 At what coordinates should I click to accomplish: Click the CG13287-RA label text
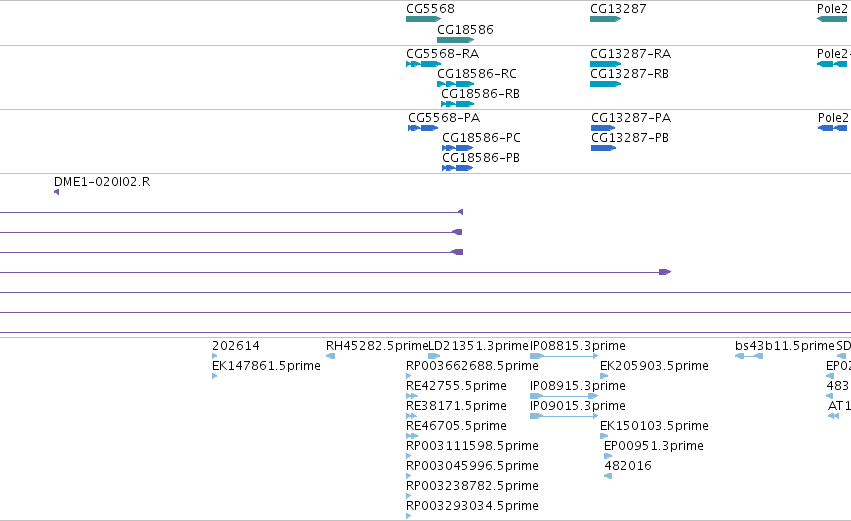pos(631,54)
